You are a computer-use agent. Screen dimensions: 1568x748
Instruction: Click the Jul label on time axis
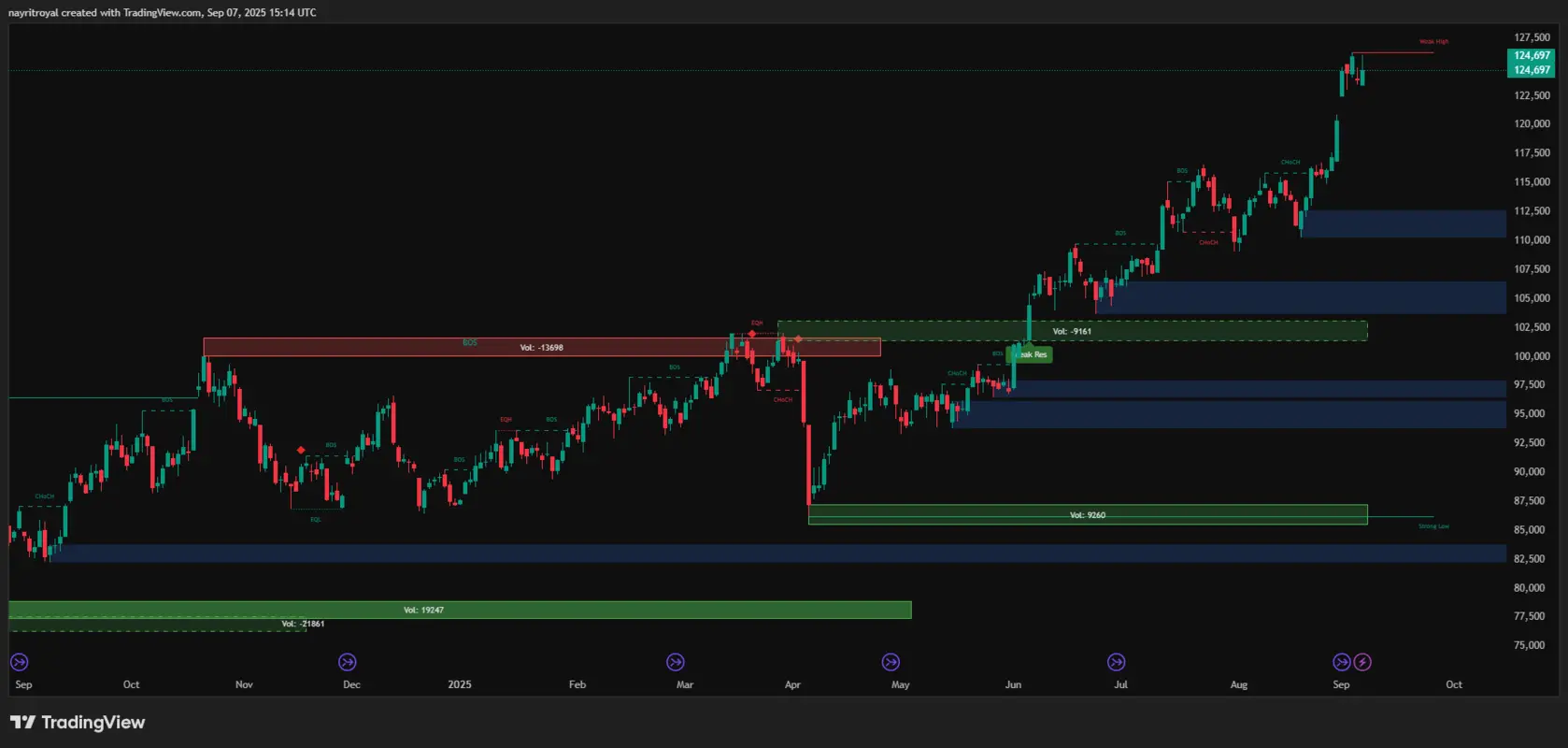click(x=1120, y=684)
